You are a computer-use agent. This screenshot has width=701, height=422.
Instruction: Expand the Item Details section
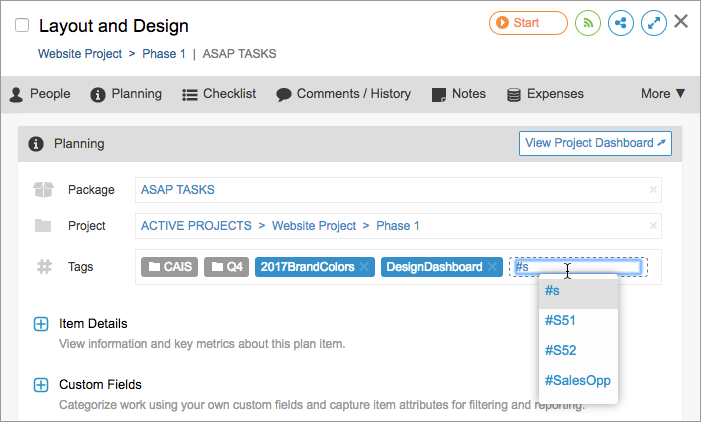pos(41,324)
